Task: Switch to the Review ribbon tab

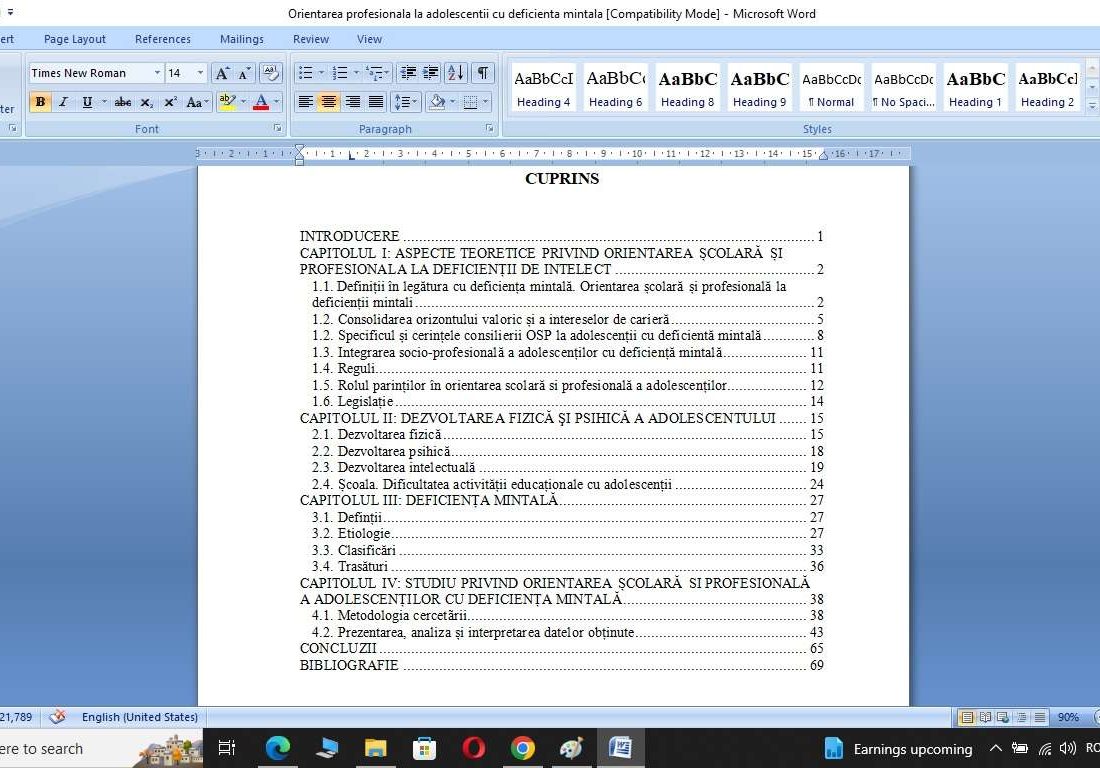Action: [x=310, y=39]
